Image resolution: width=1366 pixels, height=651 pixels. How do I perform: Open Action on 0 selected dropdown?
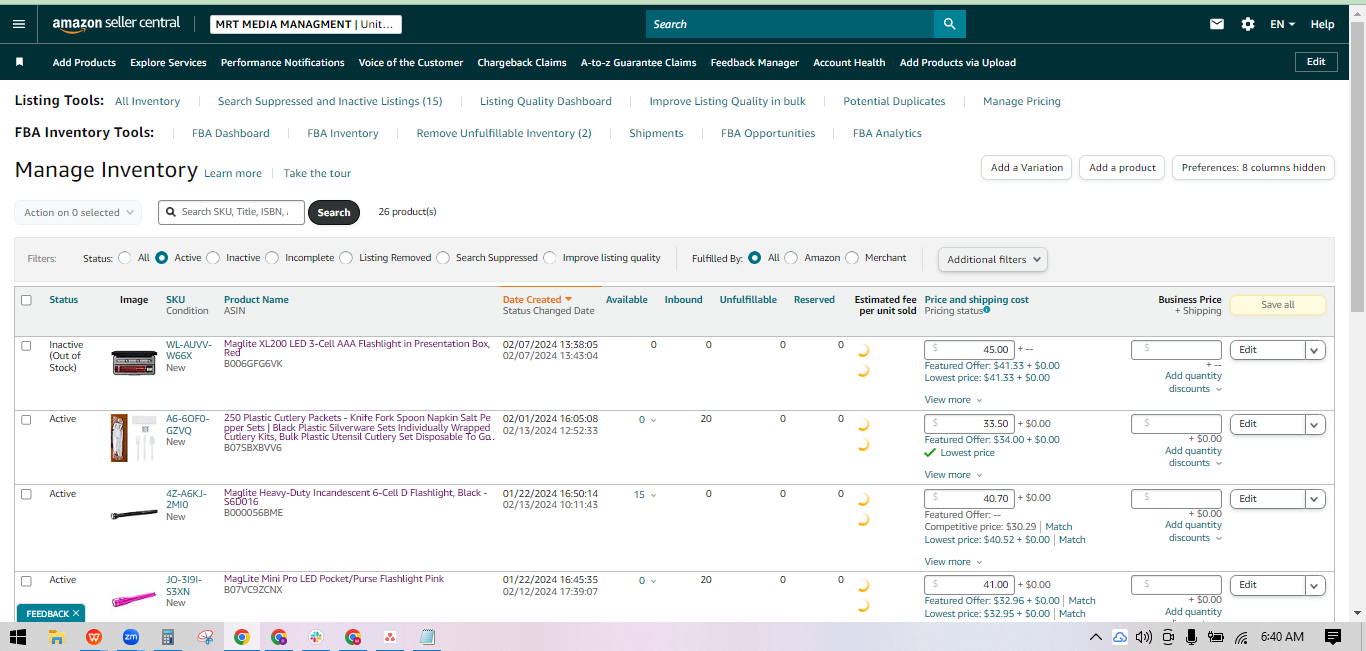point(77,212)
